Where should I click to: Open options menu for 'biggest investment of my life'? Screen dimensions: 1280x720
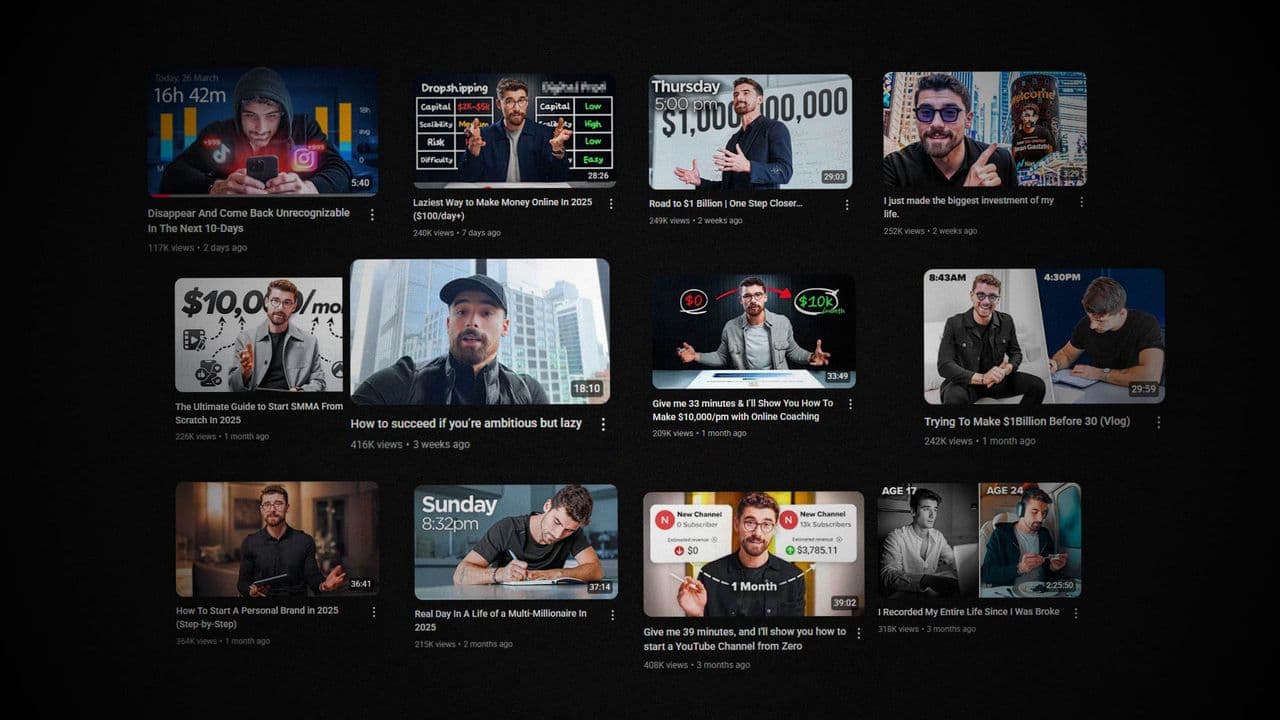pos(1081,202)
